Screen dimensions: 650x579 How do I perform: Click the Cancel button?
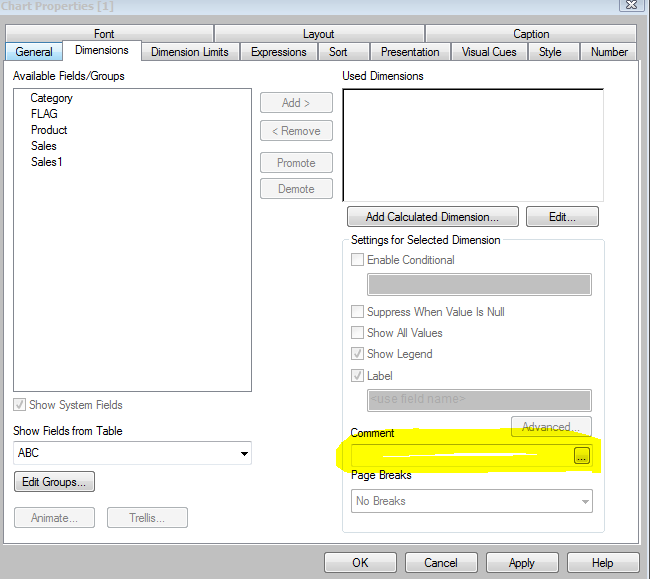[441, 562]
